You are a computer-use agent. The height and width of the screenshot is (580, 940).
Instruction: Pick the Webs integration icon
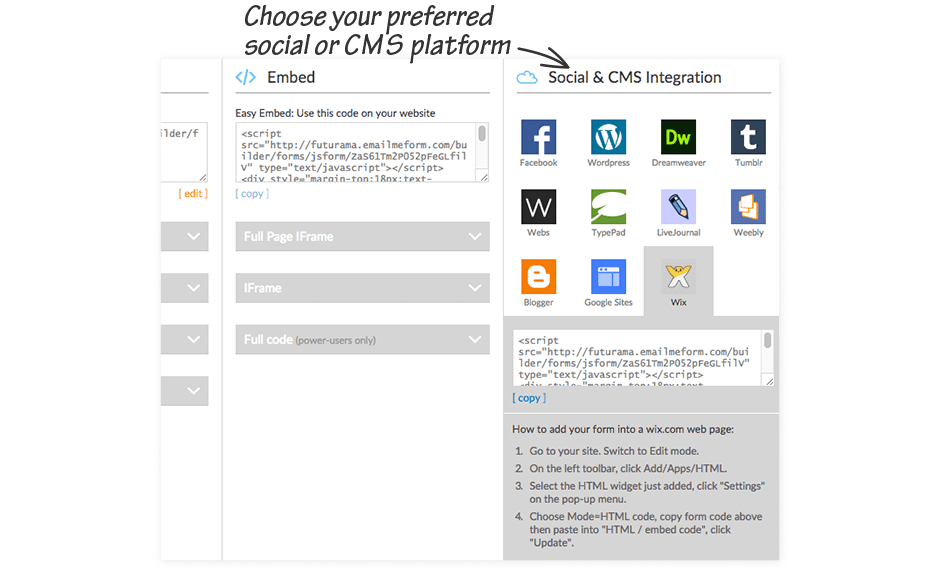click(538, 207)
